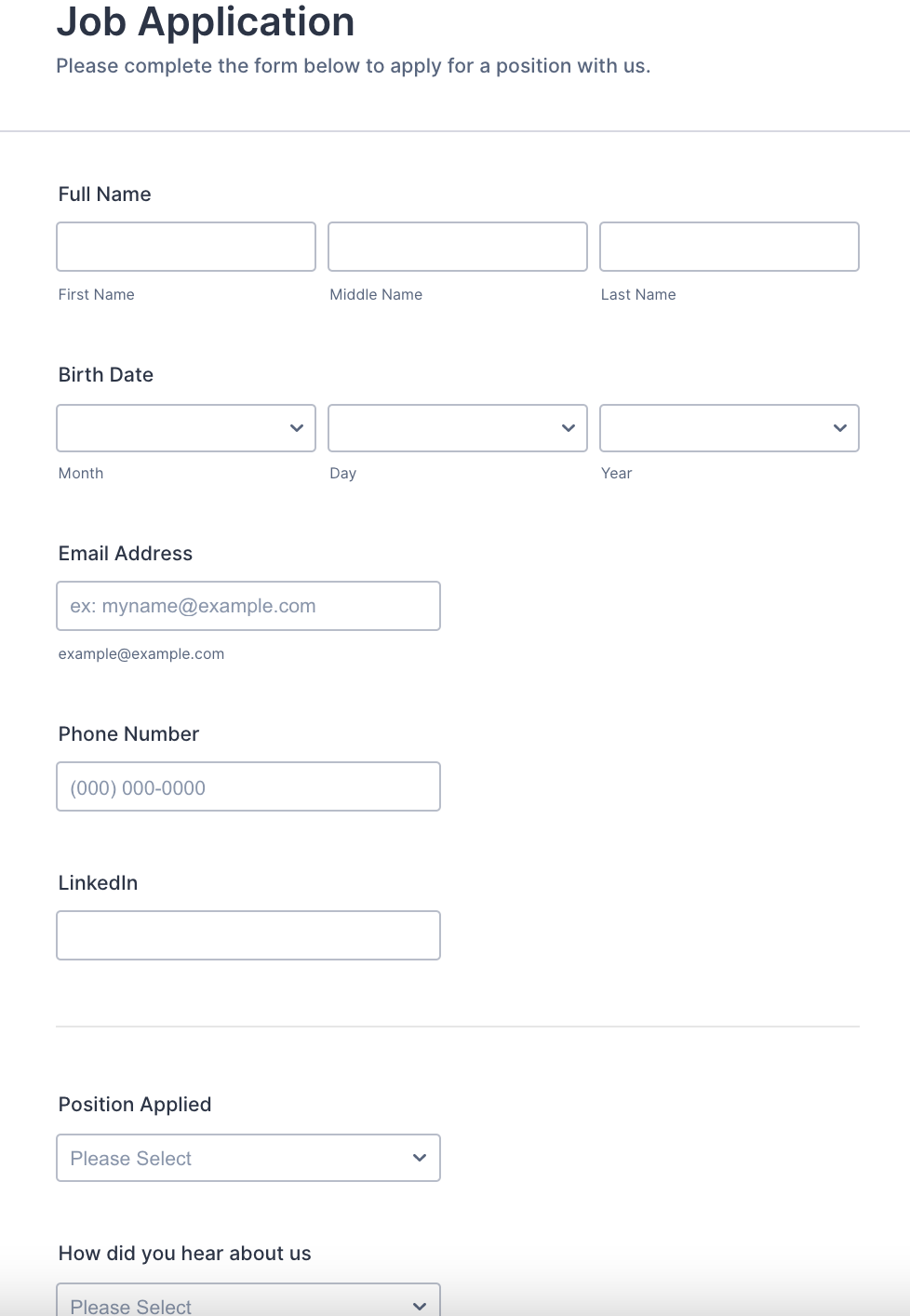Click the Position Applied chevron arrow

pos(420,1158)
